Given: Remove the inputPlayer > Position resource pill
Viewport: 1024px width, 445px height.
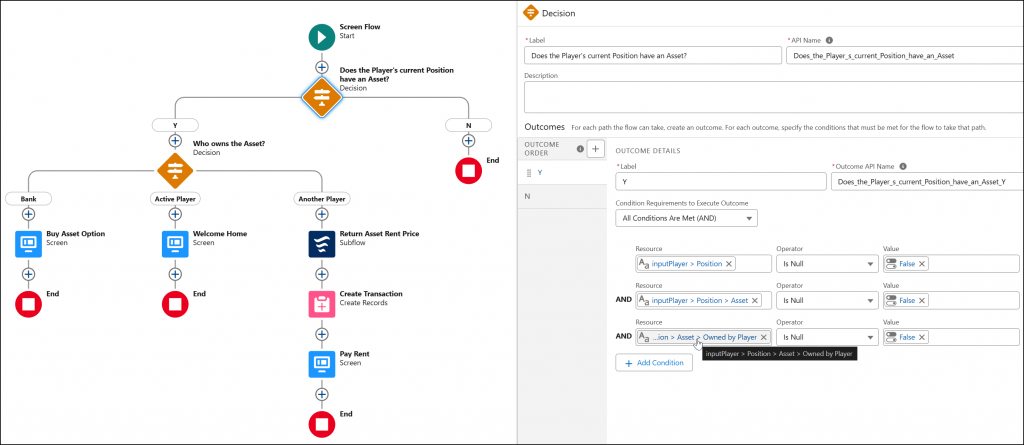Looking at the screenshot, I should click(x=729, y=264).
